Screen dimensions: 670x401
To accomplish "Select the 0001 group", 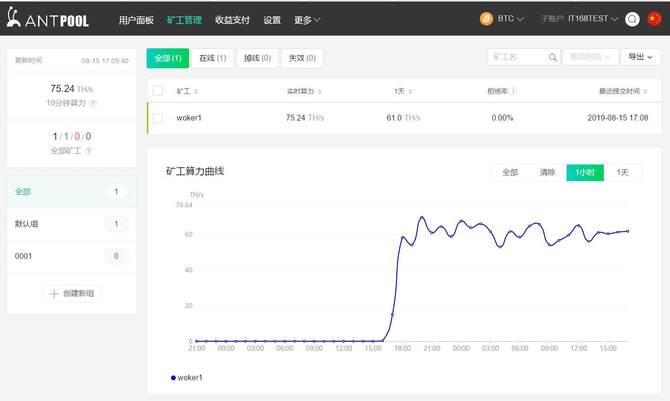I will 72,256.
